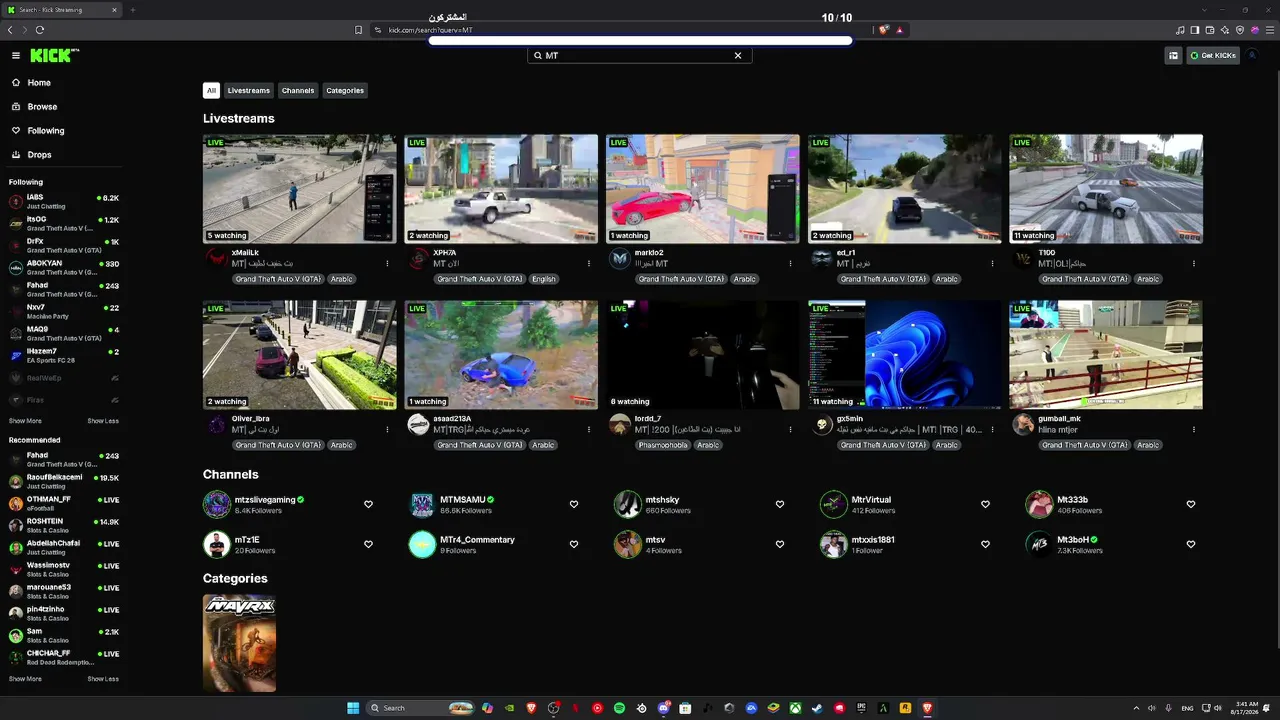Open the three-dot menu for xMaliLk's stream
The height and width of the screenshot is (720, 1280).
[387, 263]
